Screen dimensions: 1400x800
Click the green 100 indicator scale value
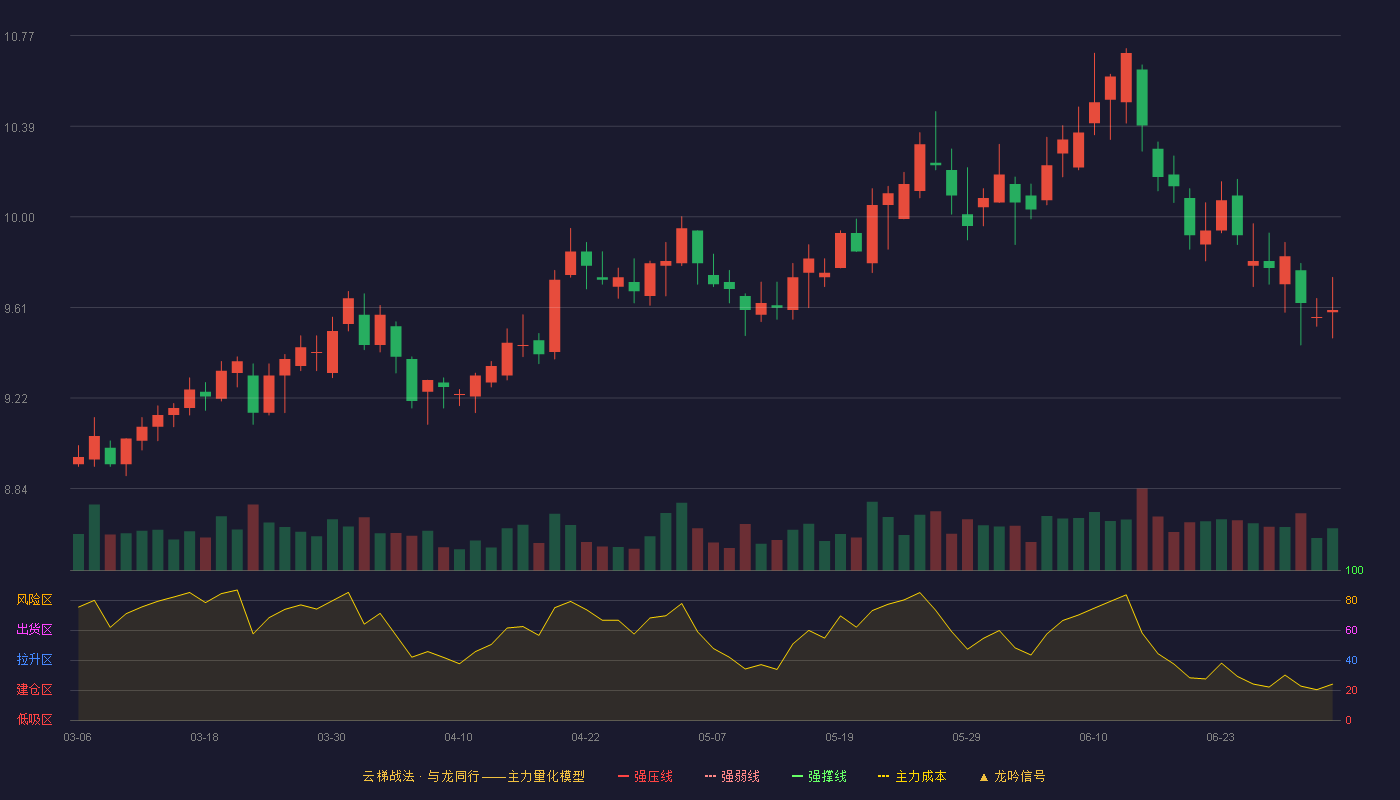coord(1354,571)
